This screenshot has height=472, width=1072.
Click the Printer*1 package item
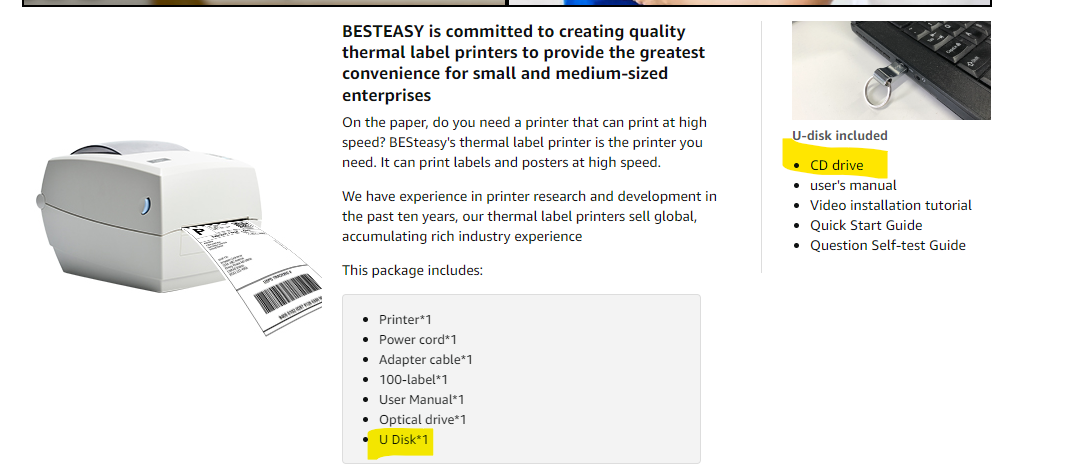click(405, 320)
